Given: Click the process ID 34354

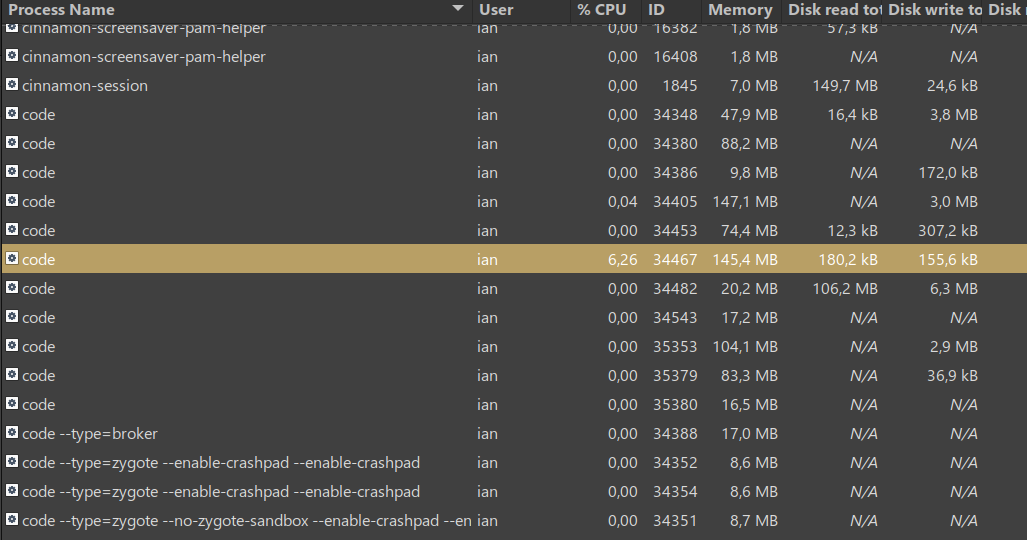Looking at the screenshot, I should (675, 492).
